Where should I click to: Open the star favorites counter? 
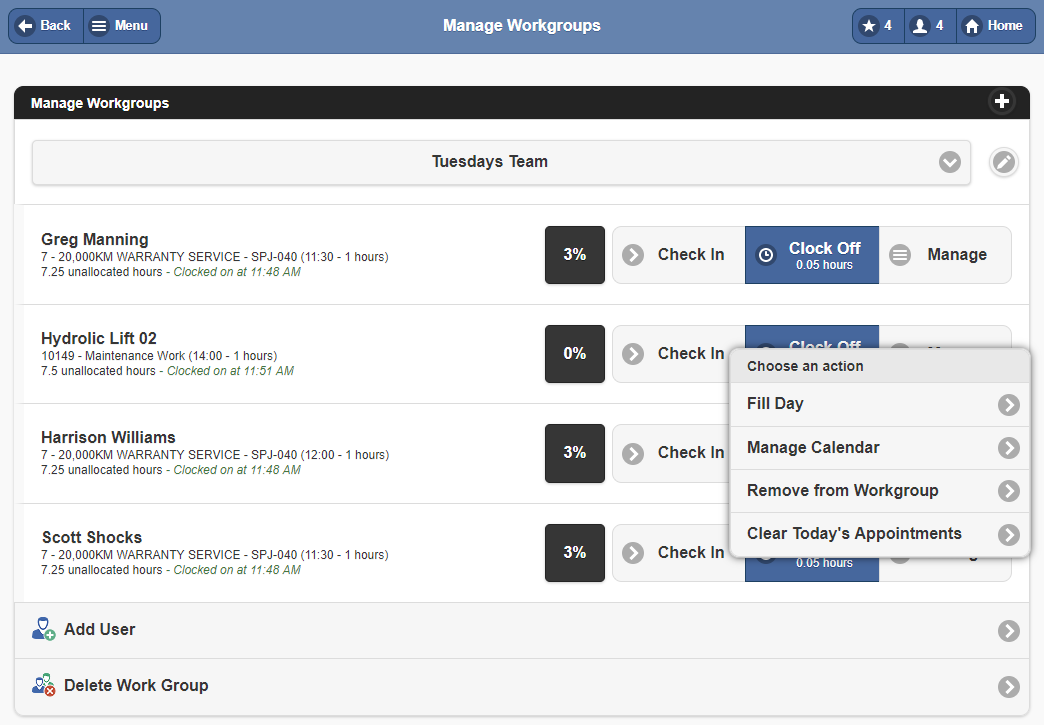878,26
